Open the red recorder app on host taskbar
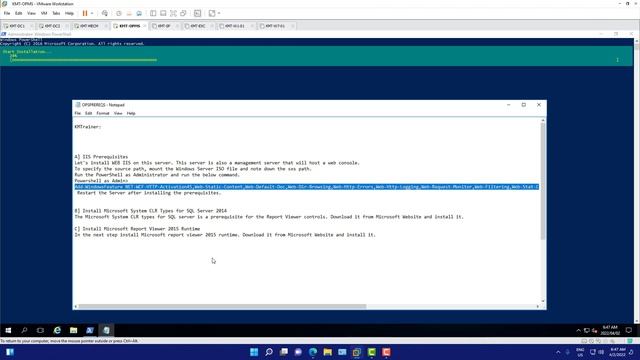The width and height of the screenshot is (640, 360). click(x=386, y=352)
